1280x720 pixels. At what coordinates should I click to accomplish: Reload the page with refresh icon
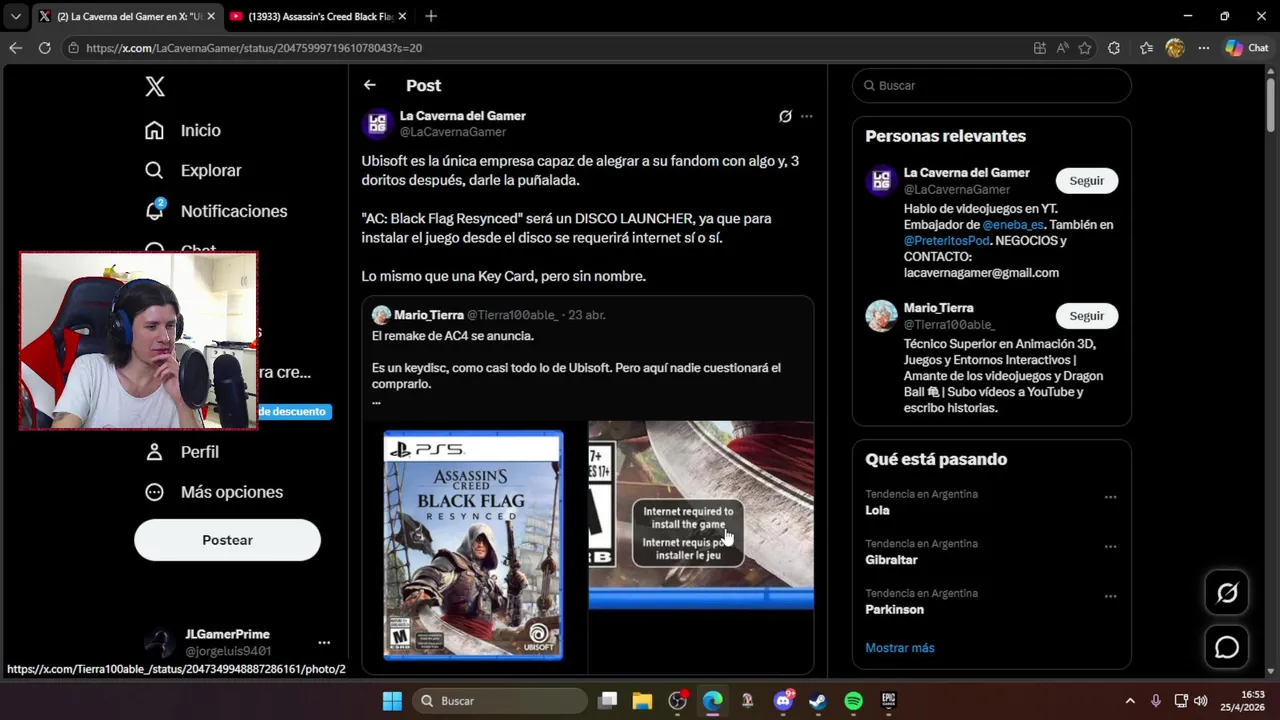(45, 48)
